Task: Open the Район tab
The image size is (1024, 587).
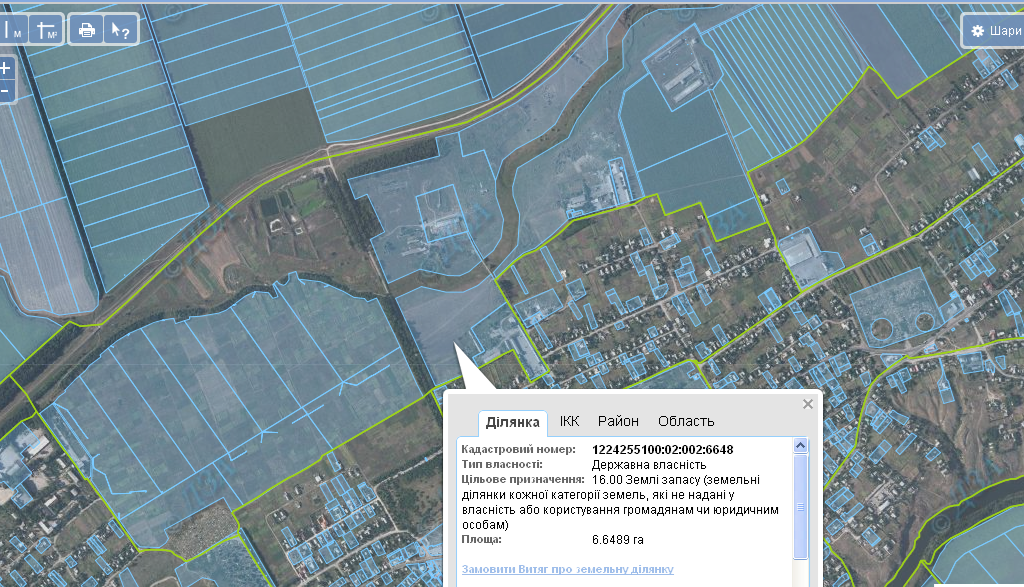Action: pyautogui.click(x=618, y=421)
